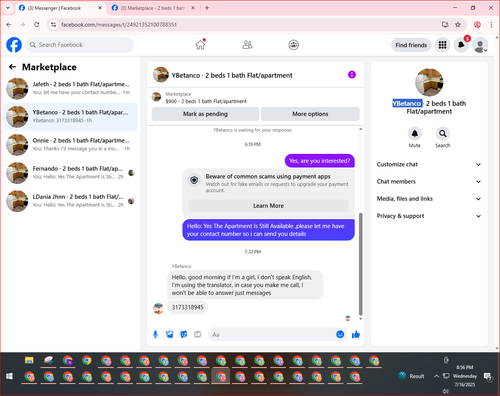Click Learn More on scam warning
Viewport: 500px width, 396px height.
pos(268,206)
